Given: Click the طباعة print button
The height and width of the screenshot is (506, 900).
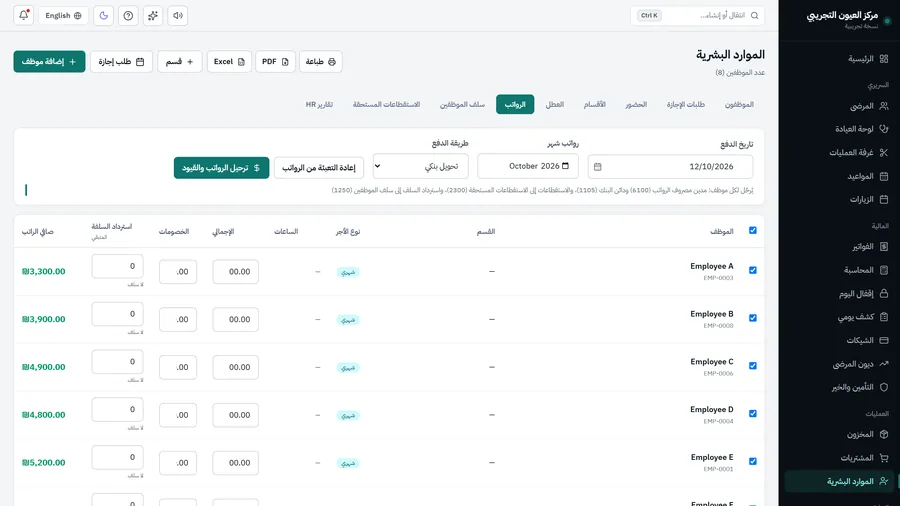Looking at the screenshot, I should tap(320, 61).
